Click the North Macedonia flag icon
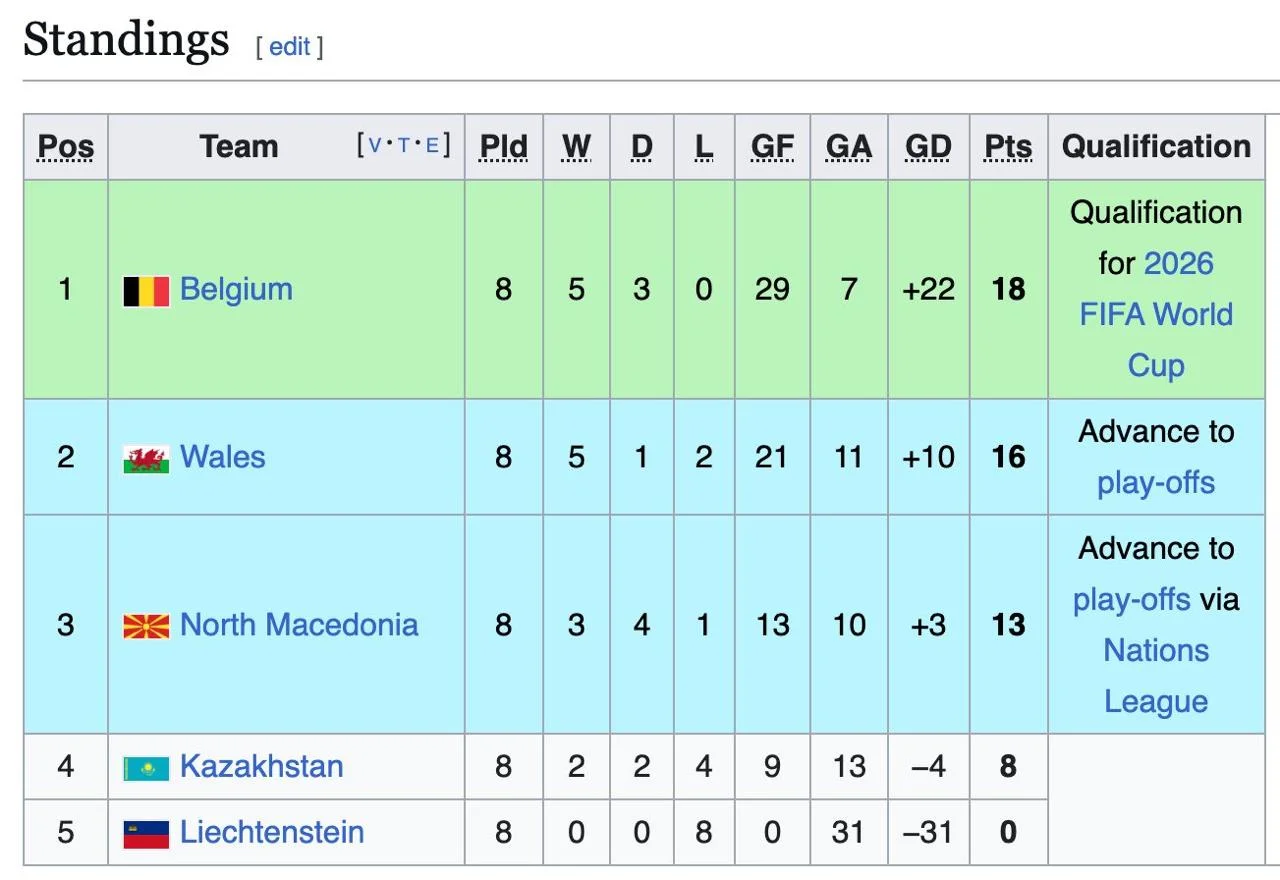Image resolution: width=1280 pixels, height=880 pixels. [x=146, y=626]
